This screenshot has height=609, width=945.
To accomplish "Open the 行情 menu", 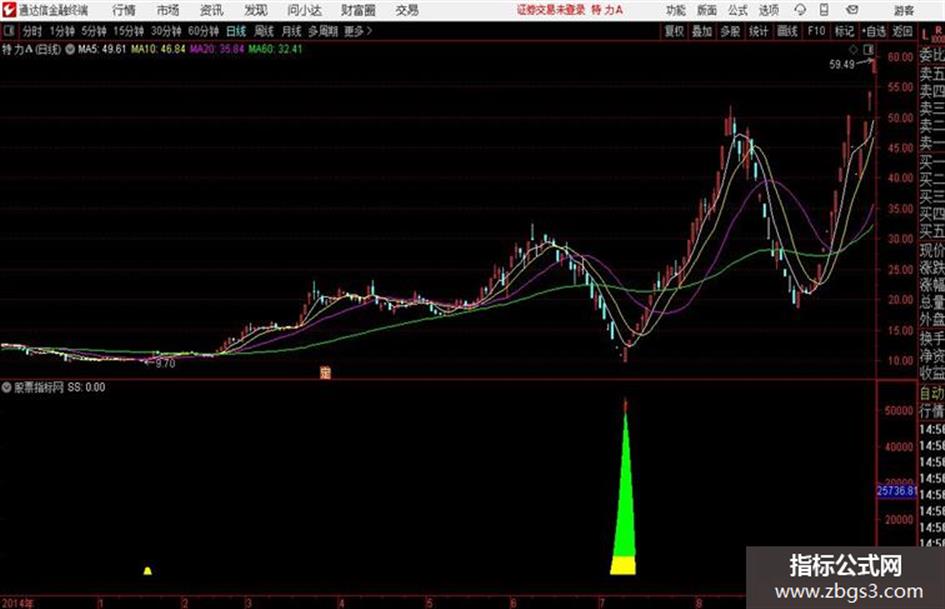I will pos(124,10).
